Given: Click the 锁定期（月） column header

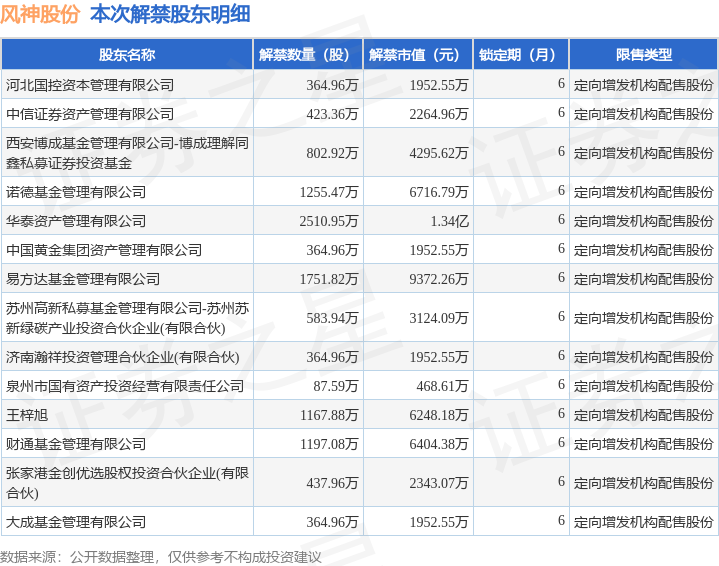Looking at the screenshot, I should point(521,55).
